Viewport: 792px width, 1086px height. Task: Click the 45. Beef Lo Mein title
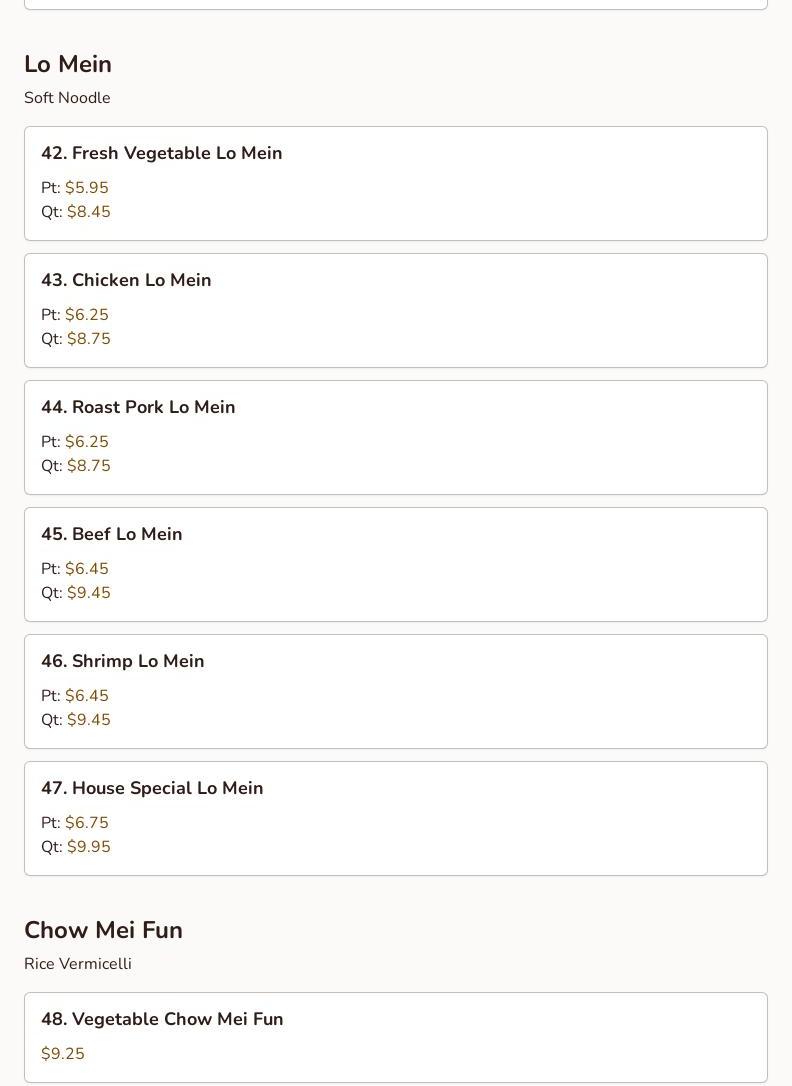tap(111, 534)
